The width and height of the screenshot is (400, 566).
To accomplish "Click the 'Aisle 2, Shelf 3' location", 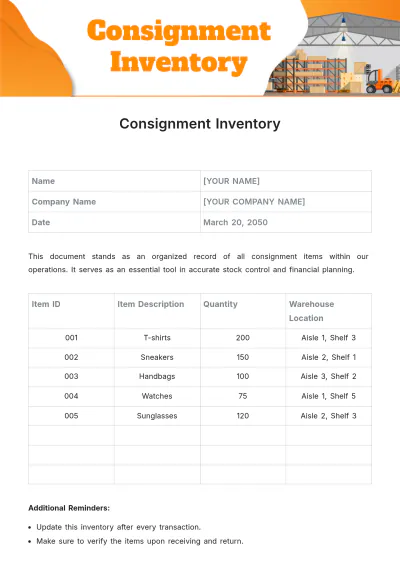I will (329, 416).
